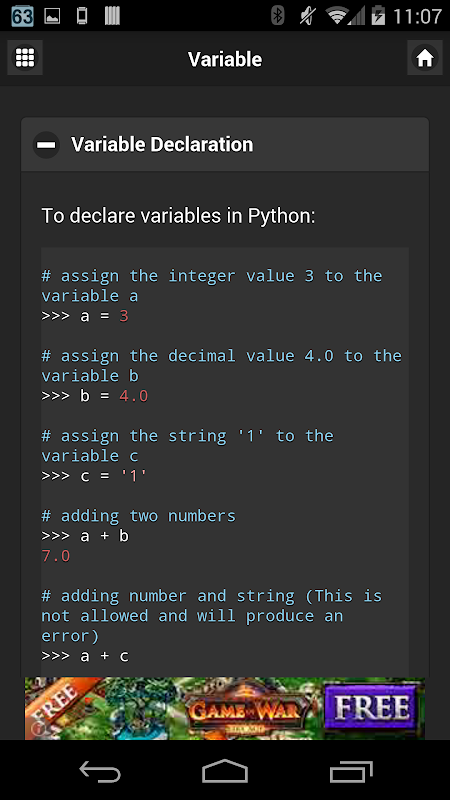Open the Game of War ad banner
Viewport: 450px width, 800px height.
(225, 708)
